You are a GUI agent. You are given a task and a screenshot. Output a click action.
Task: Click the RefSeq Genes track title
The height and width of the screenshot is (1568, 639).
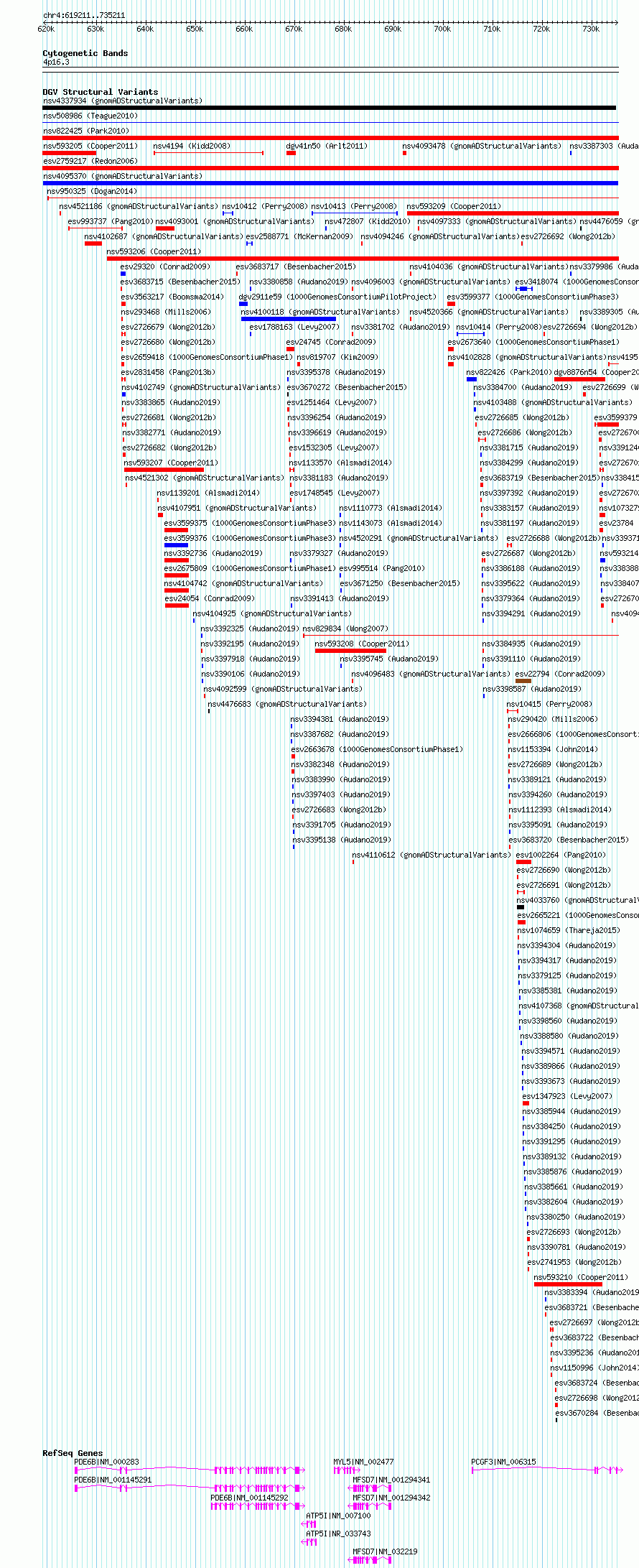(x=73, y=1453)
